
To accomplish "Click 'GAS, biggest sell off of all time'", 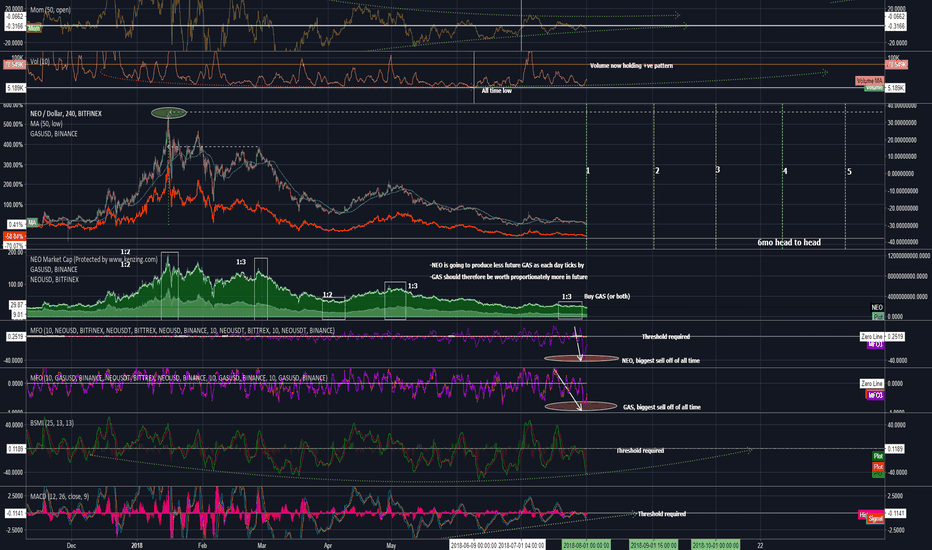I will point(662,407).
